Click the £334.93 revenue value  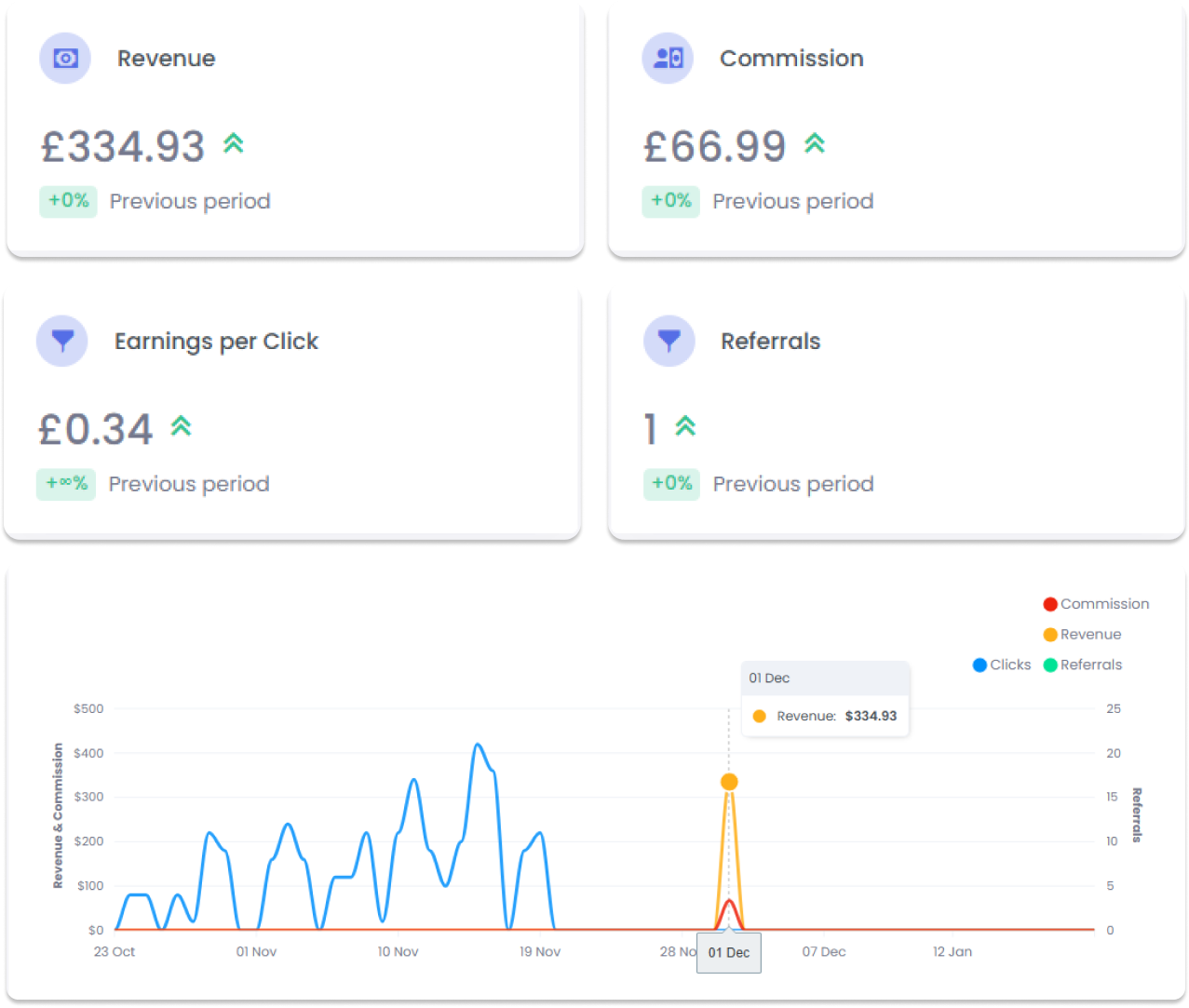123,146
